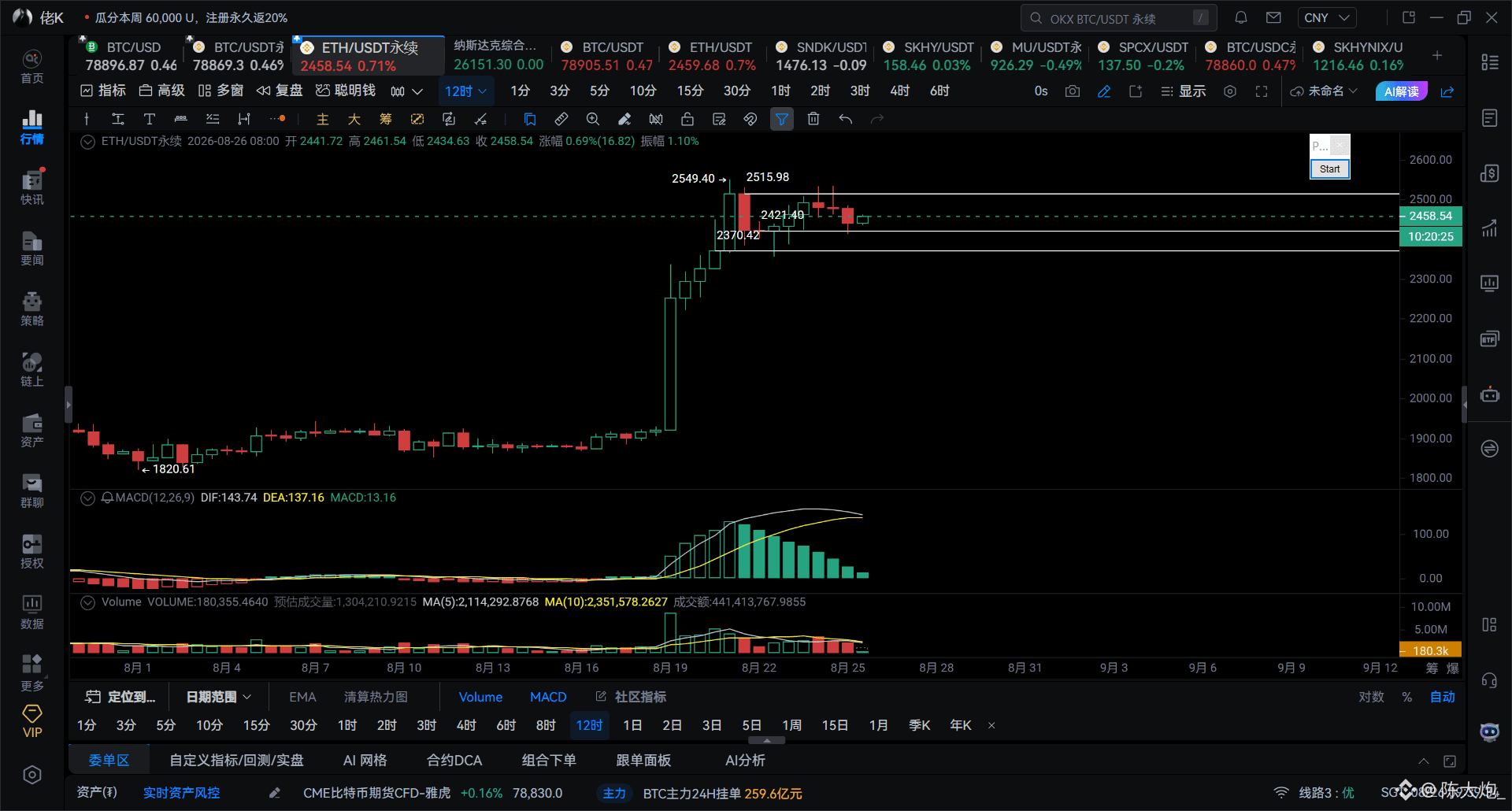Click the 指标 indicators button
The width and height of the screenshot is (1512, 811).
tap(103, 91)
